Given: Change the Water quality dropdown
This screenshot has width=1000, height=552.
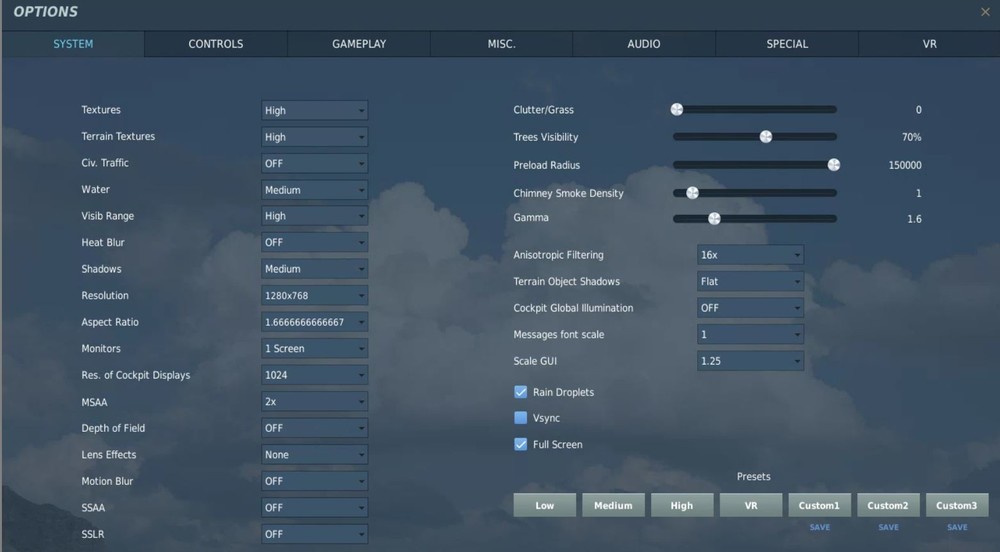Looking at the screenshot, I should click(314, 190).
